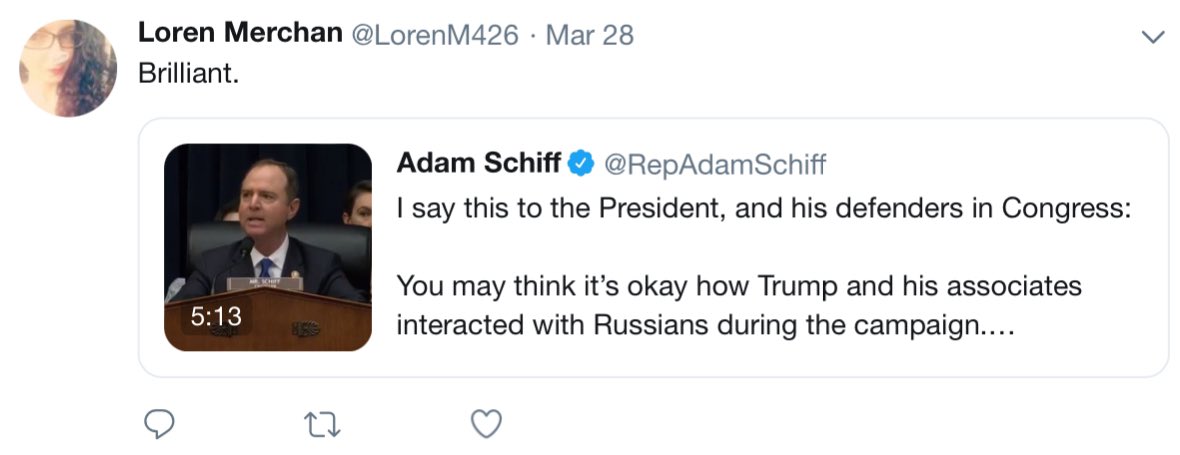The width and height of the screenshot is (1180, 455).
Task: Open the @LorenM426 handle link
Action: pos(433,35)
